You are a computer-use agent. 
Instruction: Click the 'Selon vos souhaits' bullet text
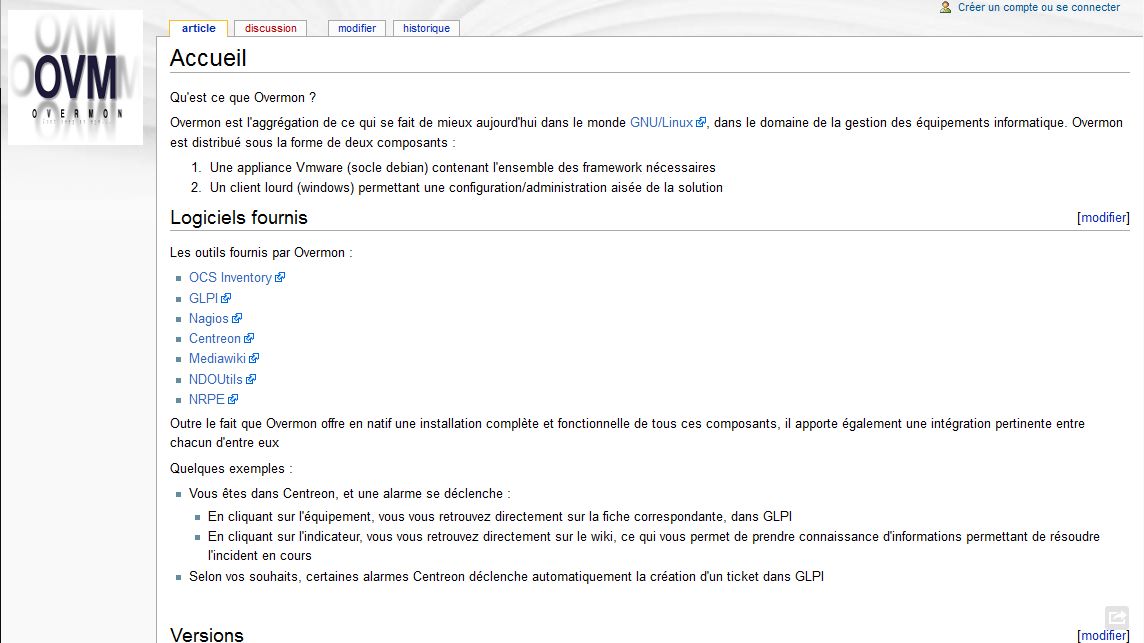pyautogui.click(x=506, y=577)
